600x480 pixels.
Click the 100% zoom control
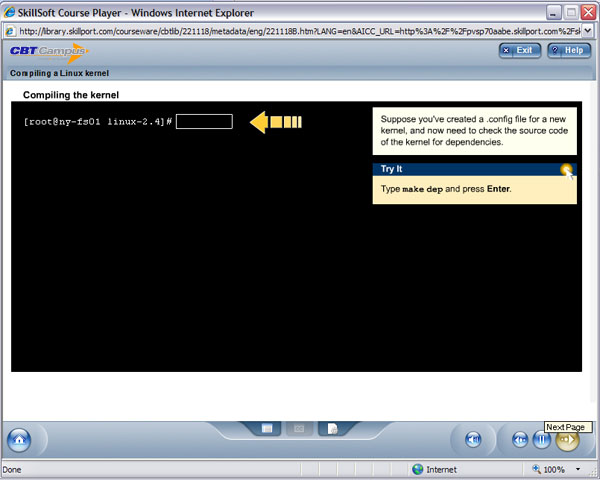coord(553,469)
